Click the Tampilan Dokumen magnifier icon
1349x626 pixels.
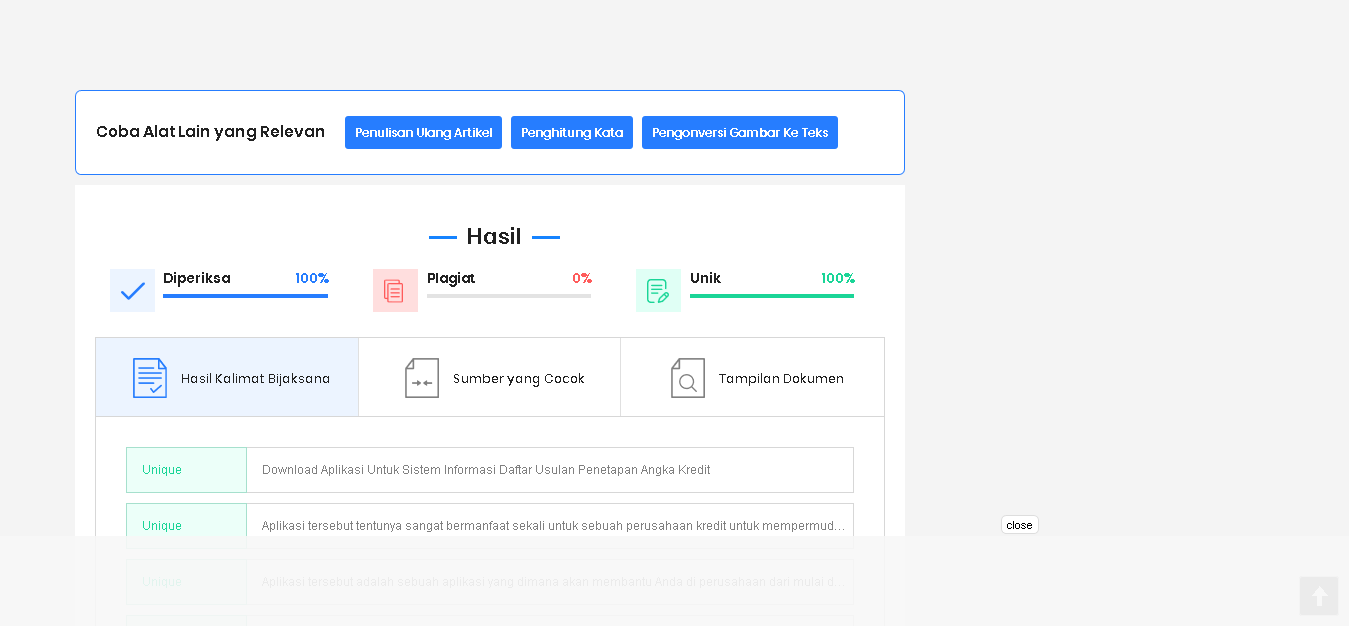point(688,378)
